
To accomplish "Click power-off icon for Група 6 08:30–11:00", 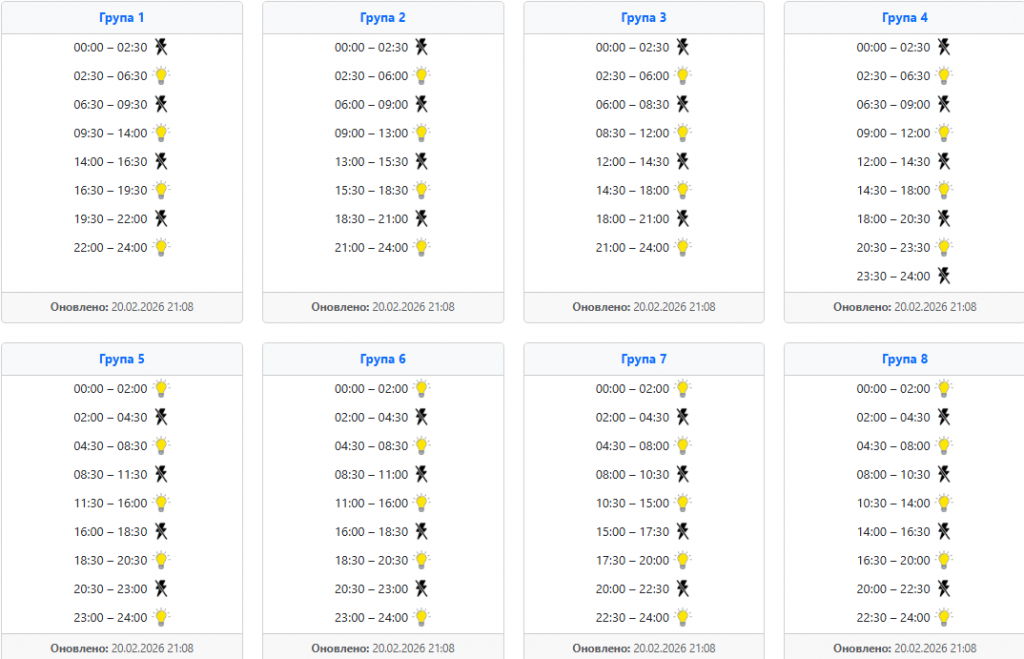I will tap(422, 474).
